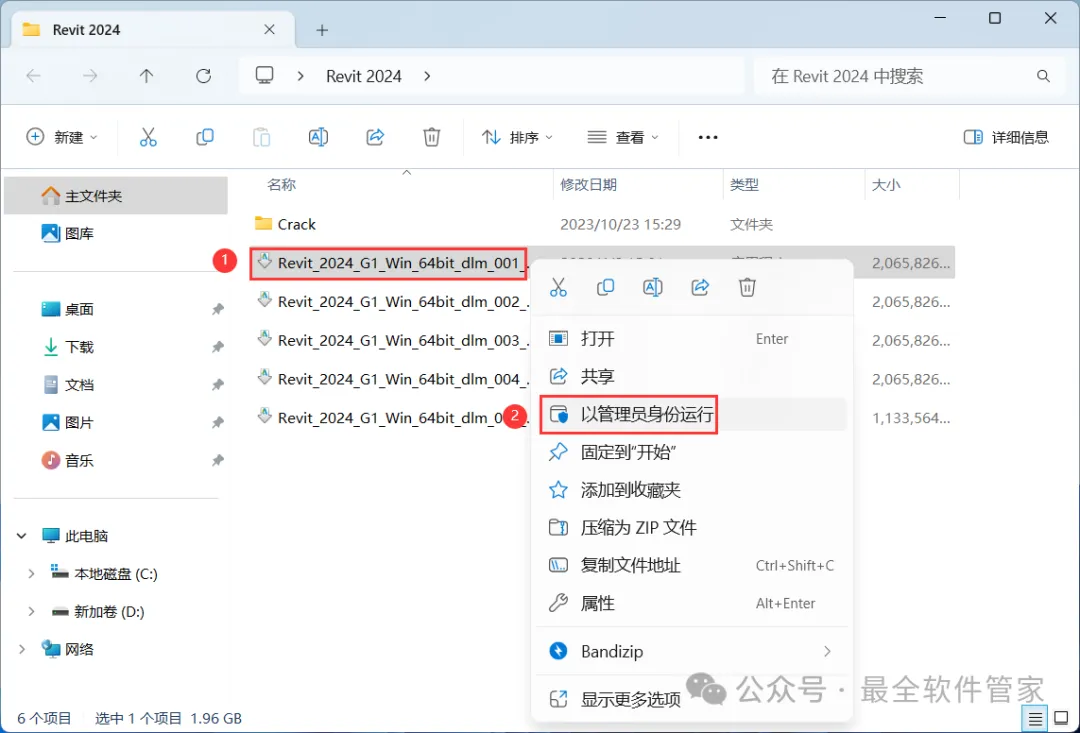Choose 压缩为 ZIP 文件
The image size is (1080, 733).
691,528
